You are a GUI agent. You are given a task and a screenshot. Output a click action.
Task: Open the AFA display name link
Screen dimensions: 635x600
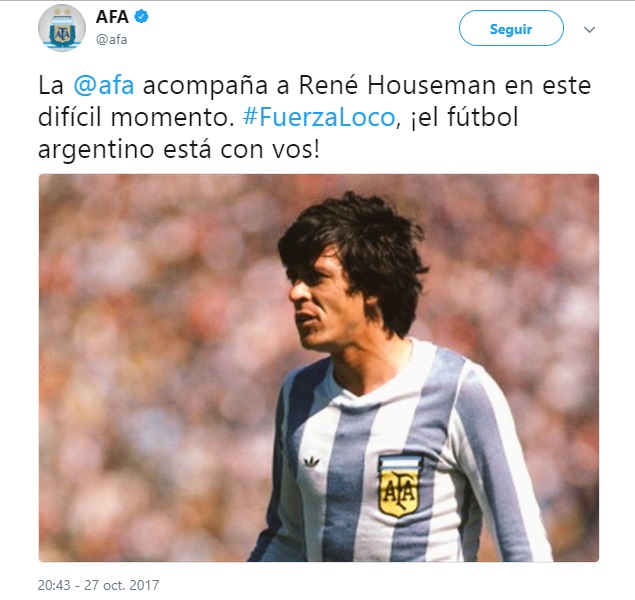tap(112, 17)
